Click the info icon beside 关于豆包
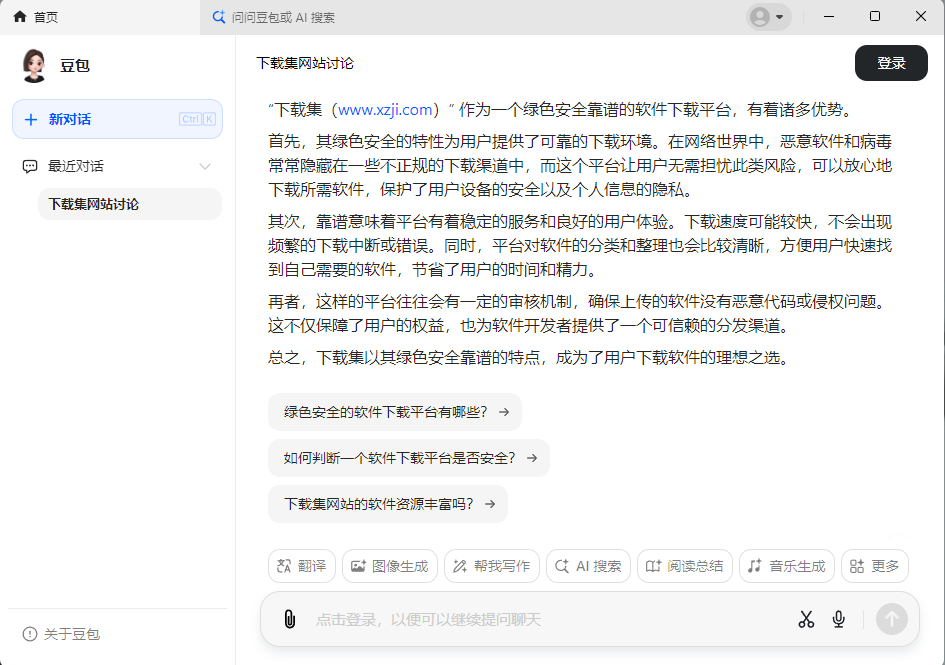The height and width of the screenshot is (665, 945). pos(30,634)
